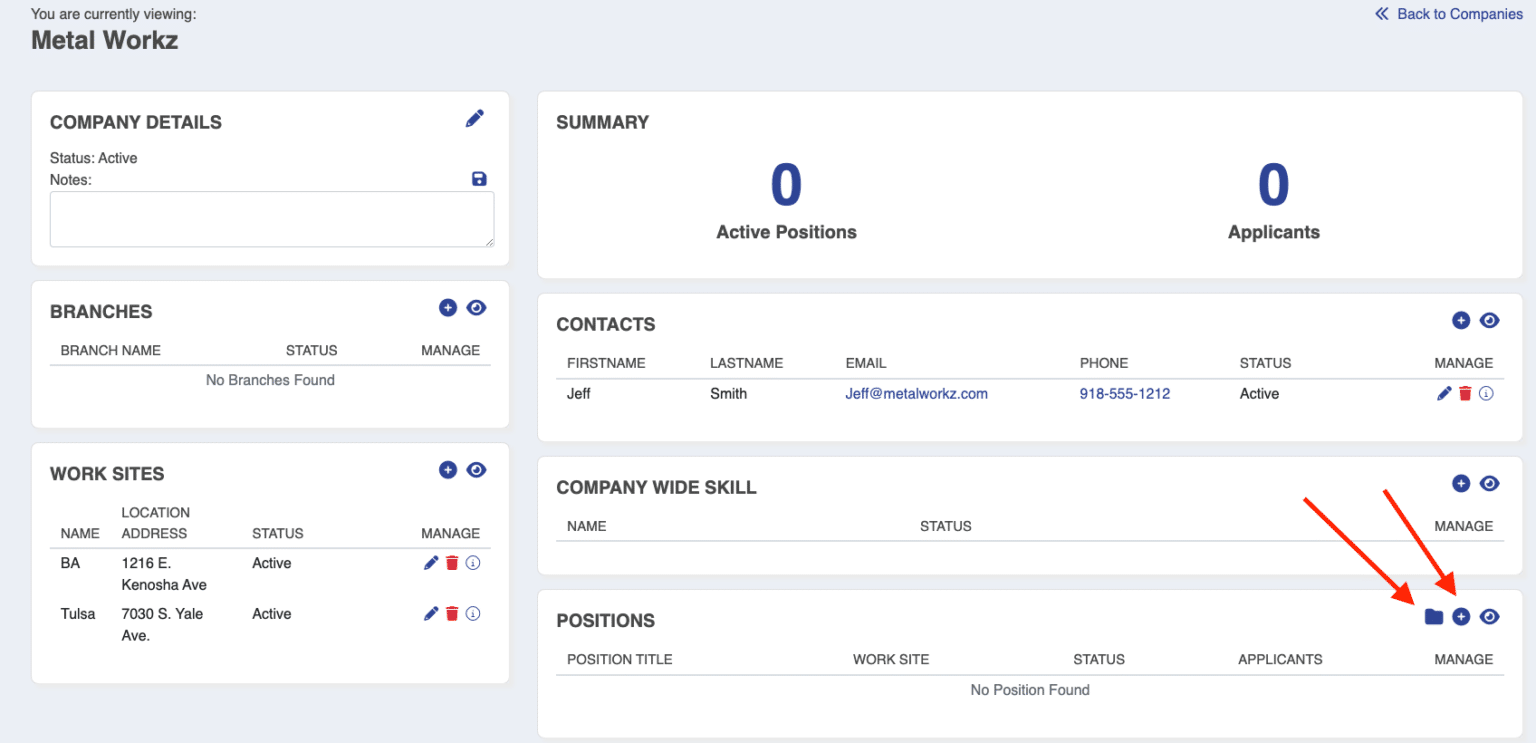1536x743 pixels.
Task: Delete the Tulsa work site
Action: [x=452, y=614]
